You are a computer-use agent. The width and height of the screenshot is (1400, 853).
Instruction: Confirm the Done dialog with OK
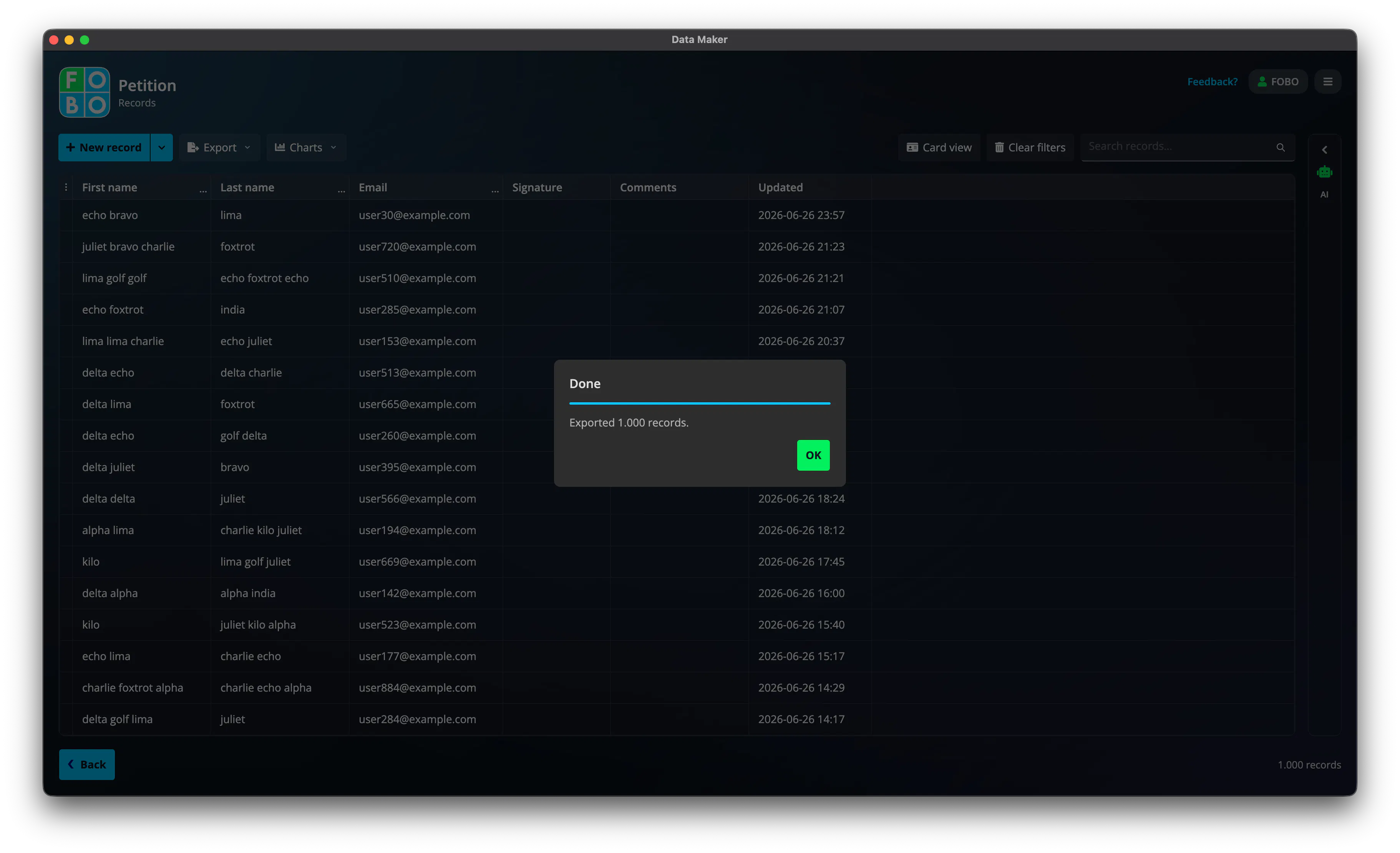tap(813, 455)
